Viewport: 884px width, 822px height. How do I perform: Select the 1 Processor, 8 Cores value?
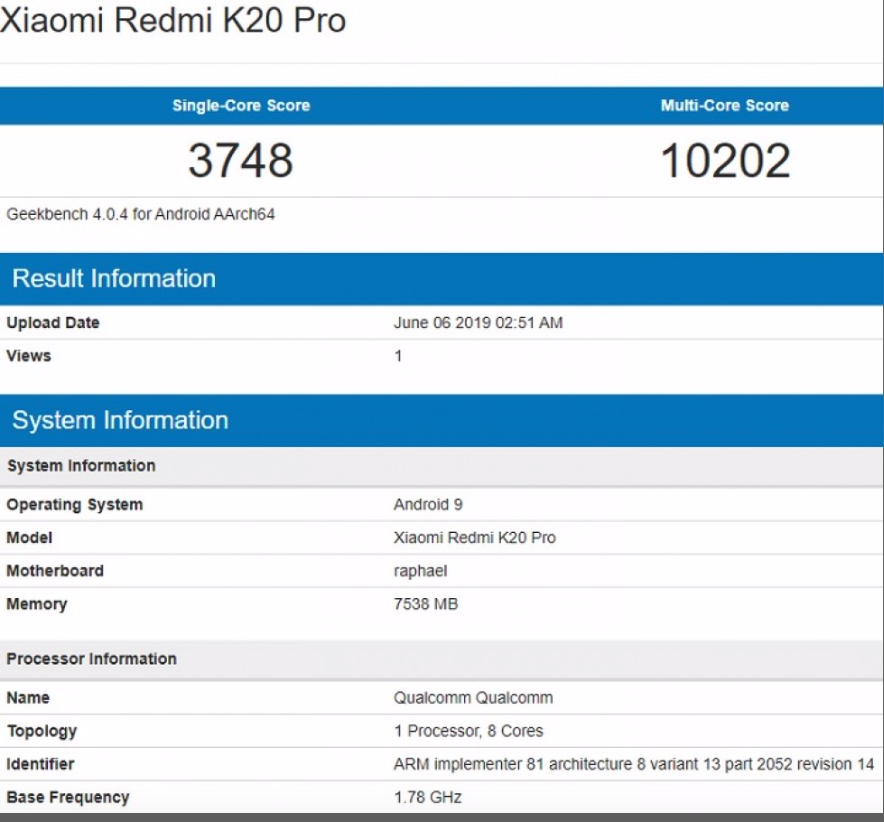pos(468,731)
